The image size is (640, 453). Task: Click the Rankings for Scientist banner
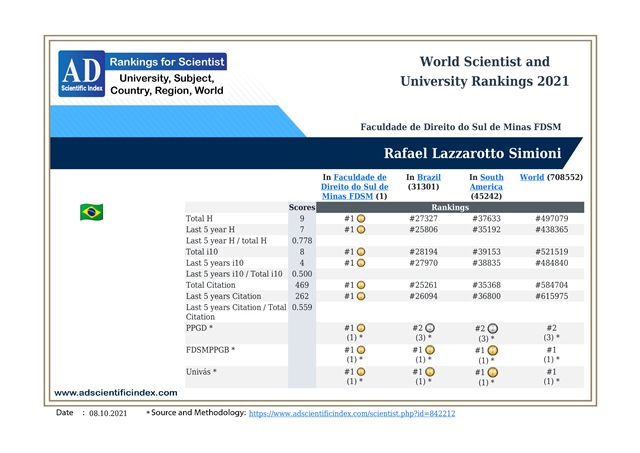click(167, 62)
